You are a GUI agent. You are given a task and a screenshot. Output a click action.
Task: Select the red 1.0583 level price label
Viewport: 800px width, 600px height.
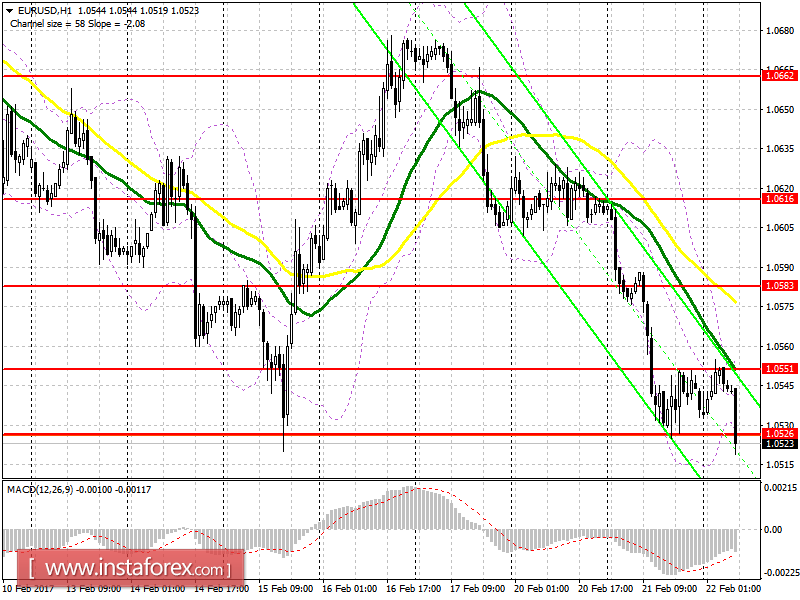(x=779, y=286)
